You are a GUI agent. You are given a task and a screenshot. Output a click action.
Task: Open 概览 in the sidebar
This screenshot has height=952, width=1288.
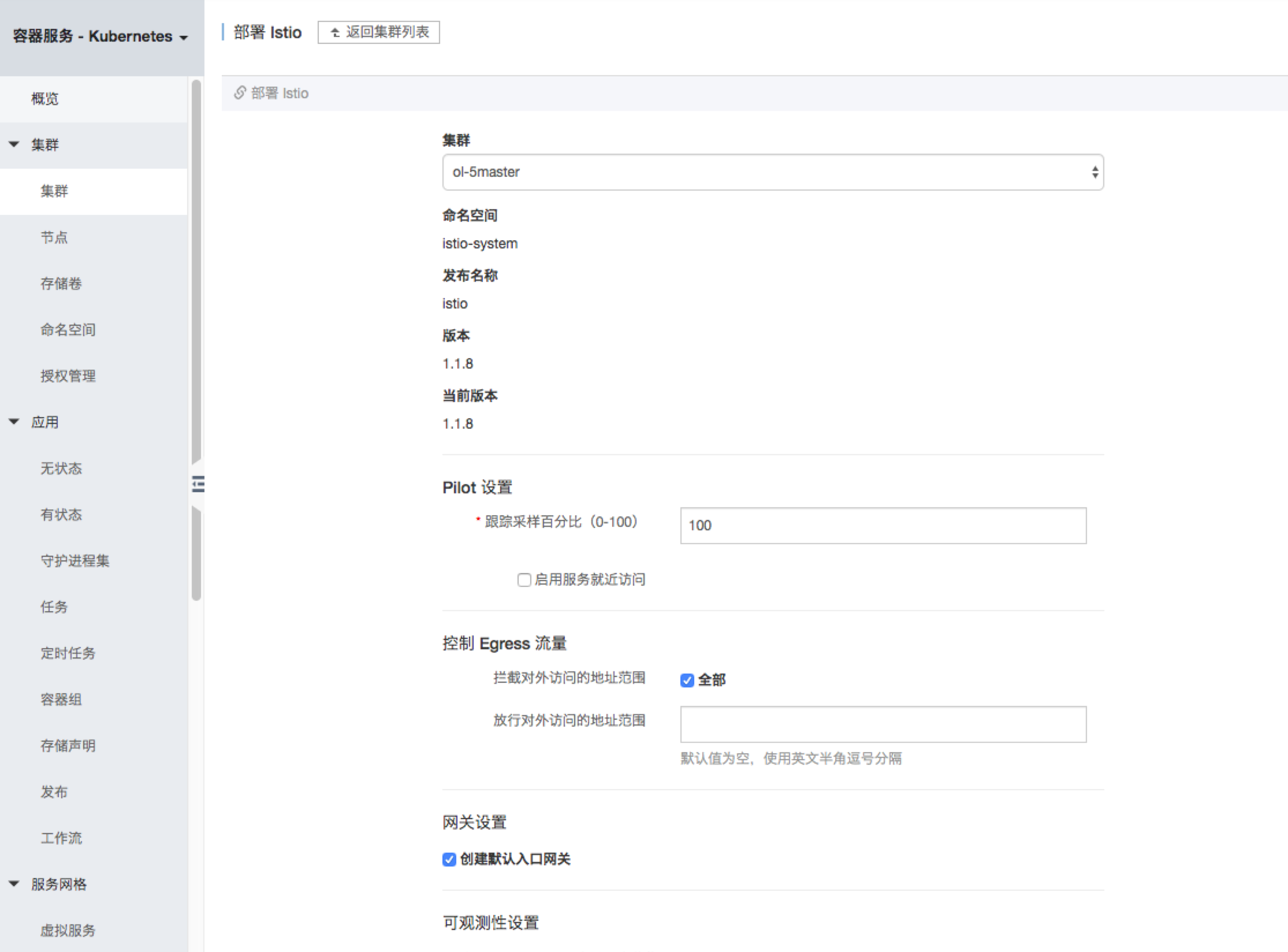coord(94,99)
